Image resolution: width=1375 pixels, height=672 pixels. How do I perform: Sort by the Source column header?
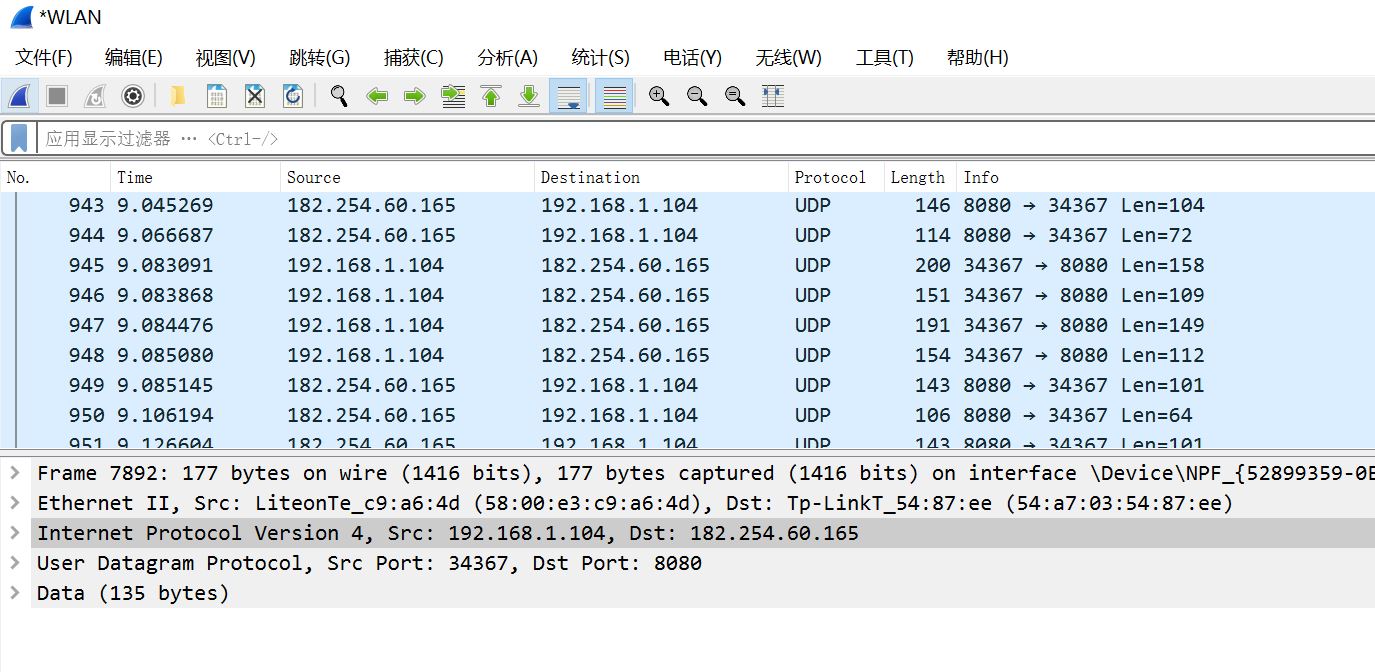pos(407,177)
